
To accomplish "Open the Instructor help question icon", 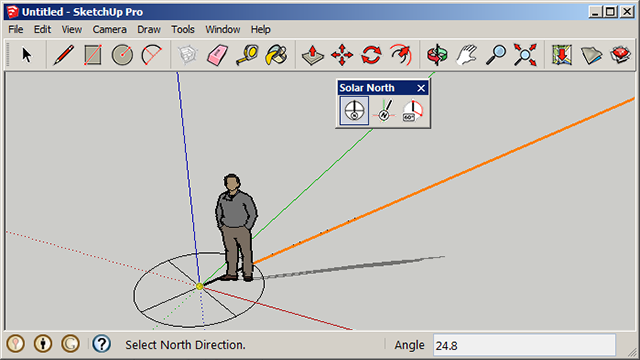I will pos(101,344).
